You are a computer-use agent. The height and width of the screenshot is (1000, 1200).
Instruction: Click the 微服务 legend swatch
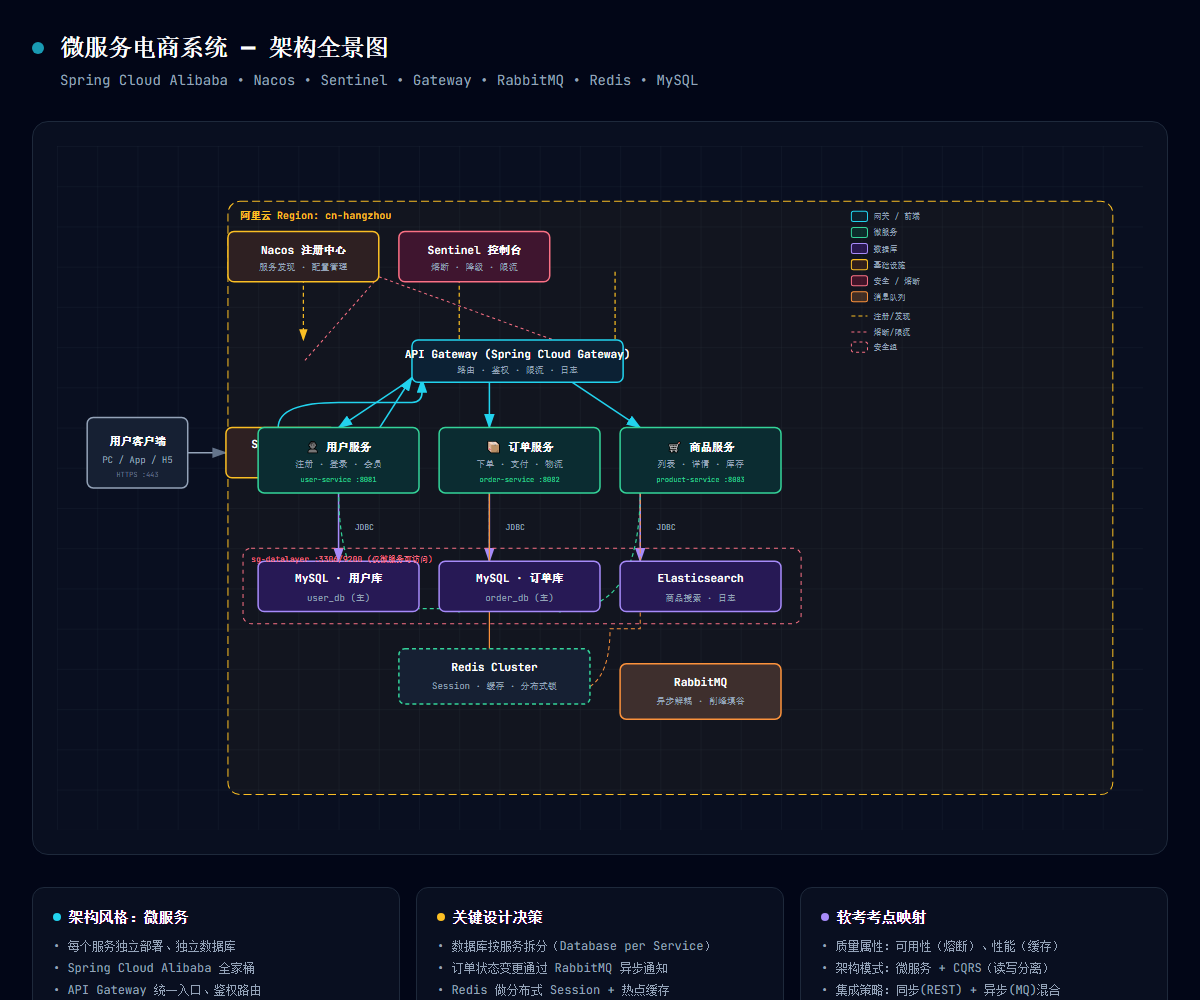[859, 232]
